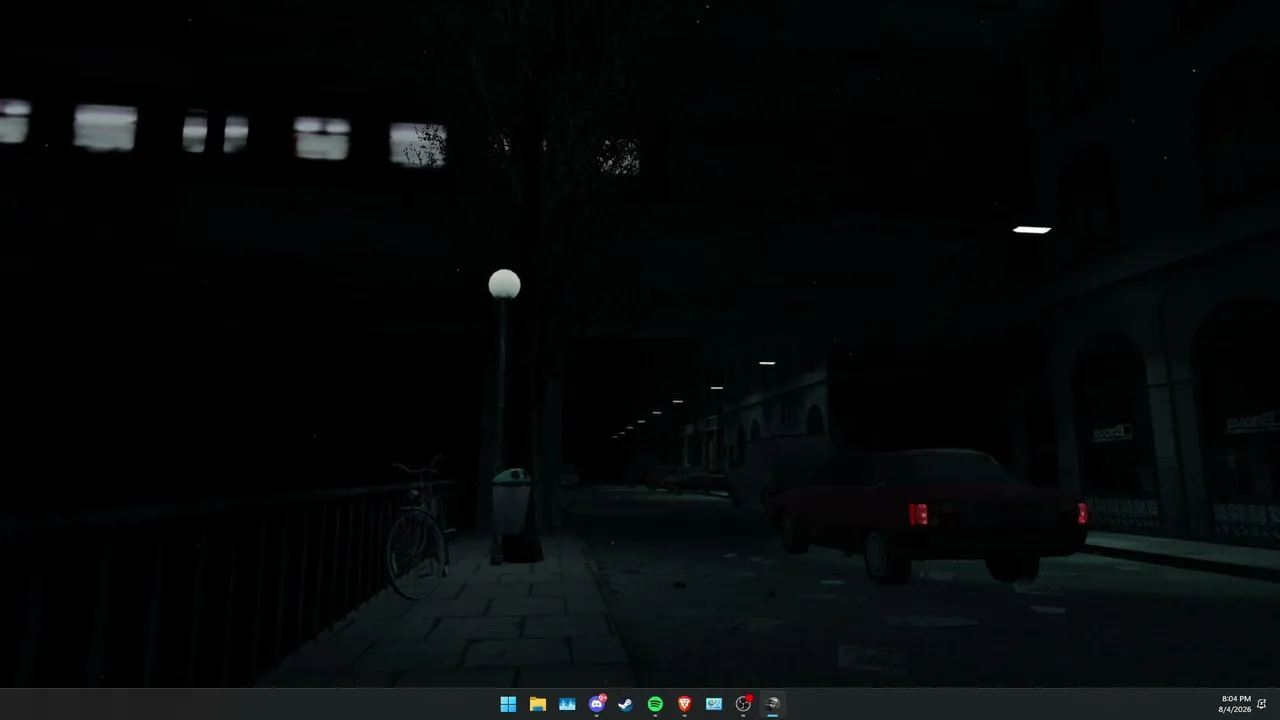Open the blue waveform app on taskbar
The width and height of the screenshot is (1280, 720).
coord(567,704)
